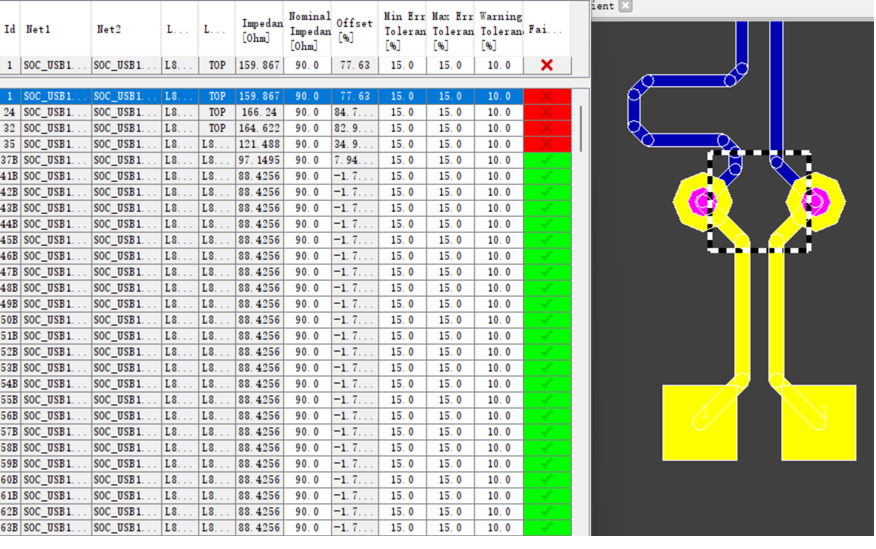Click the impedance value 166.24 cell
The image size is (876, 549).
[x=259, y=112]
